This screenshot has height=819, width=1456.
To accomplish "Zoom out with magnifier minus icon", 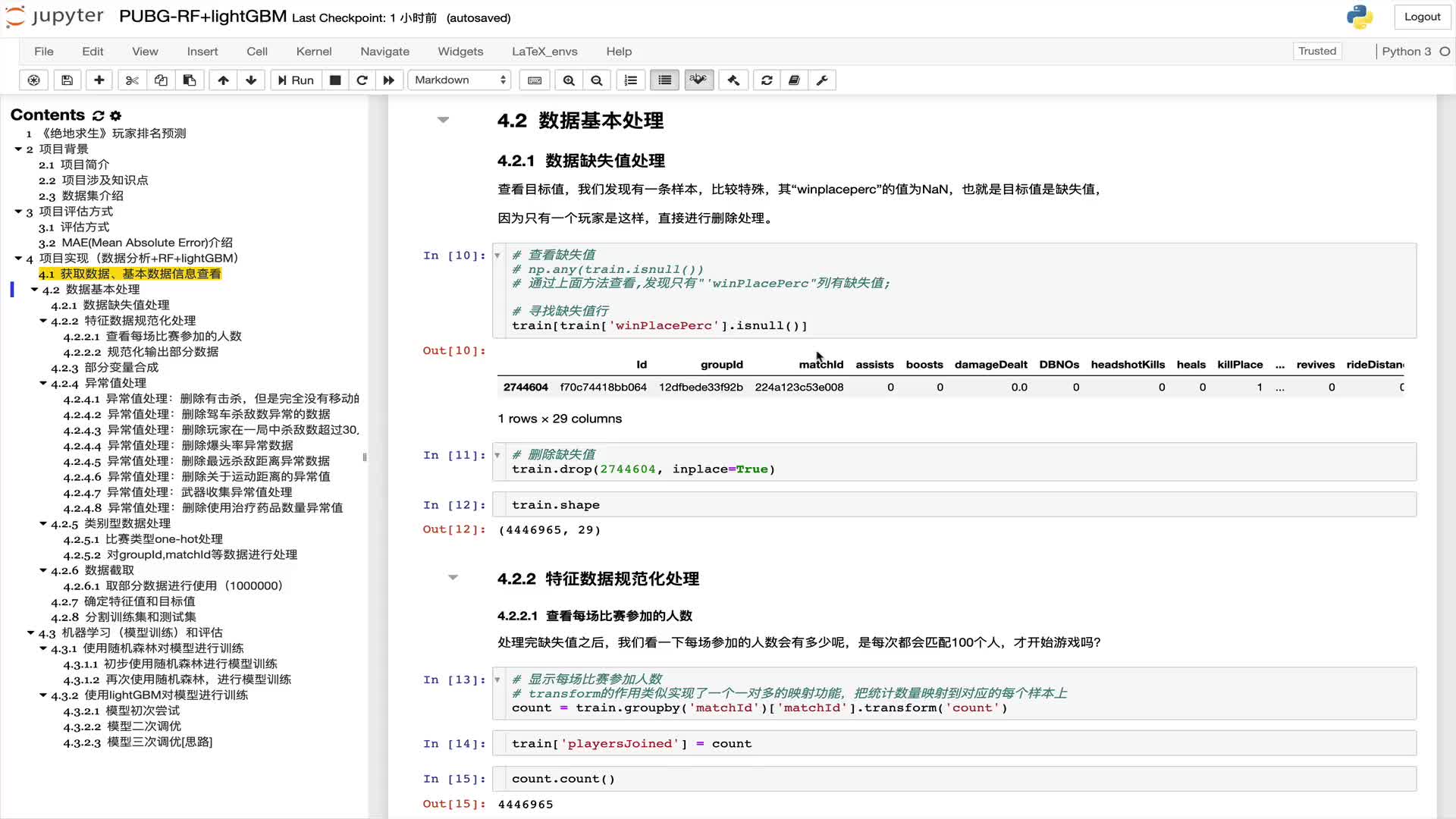I will pos(597,80).
